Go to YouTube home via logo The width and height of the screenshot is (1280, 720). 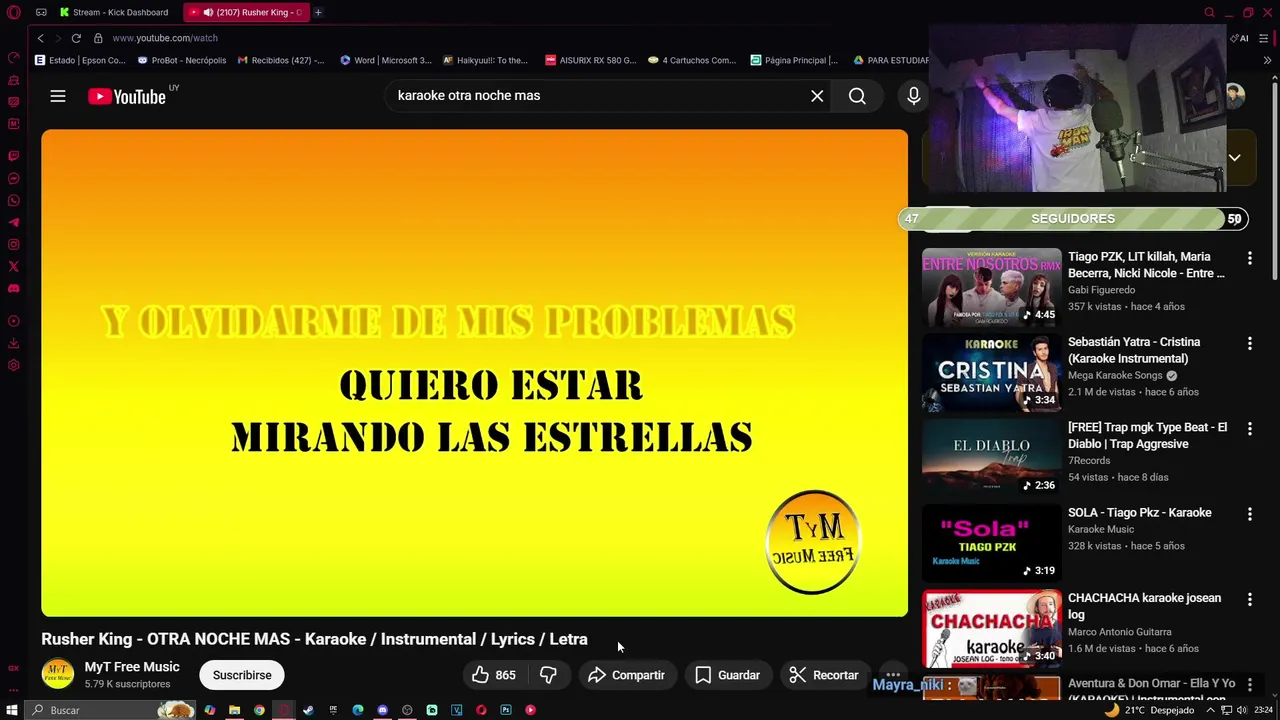[x=127, y=96]
